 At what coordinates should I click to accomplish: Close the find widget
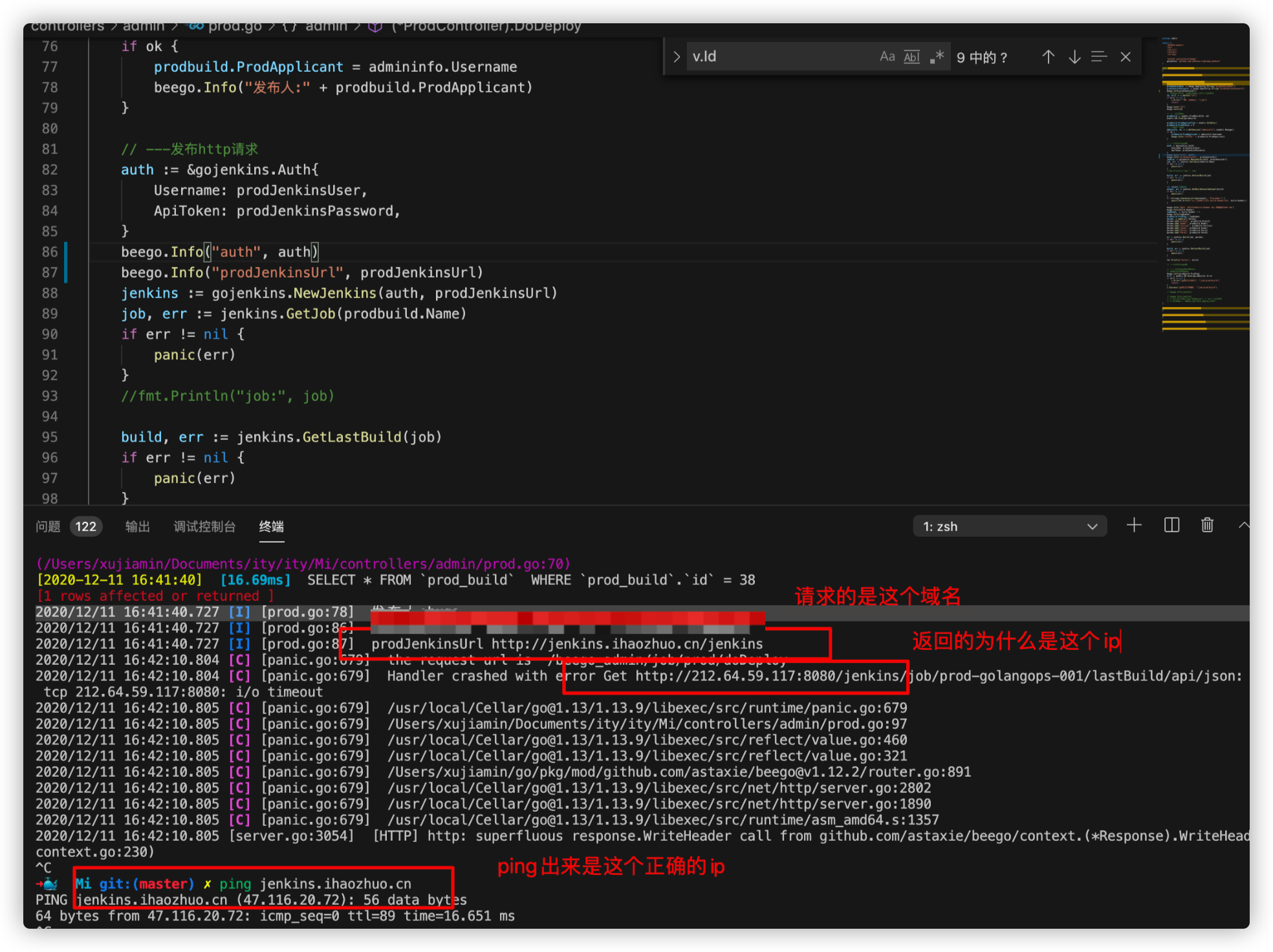tap(1126, 57)
